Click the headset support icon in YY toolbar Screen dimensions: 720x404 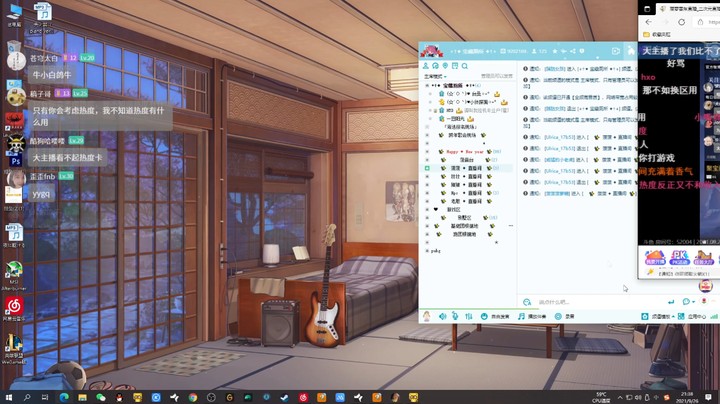point(435,66)
